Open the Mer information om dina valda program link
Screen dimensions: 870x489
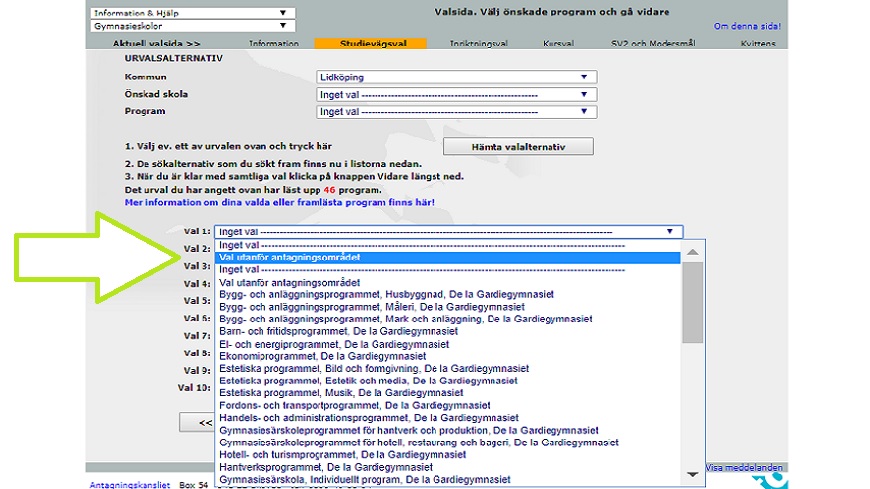[280, 202]
